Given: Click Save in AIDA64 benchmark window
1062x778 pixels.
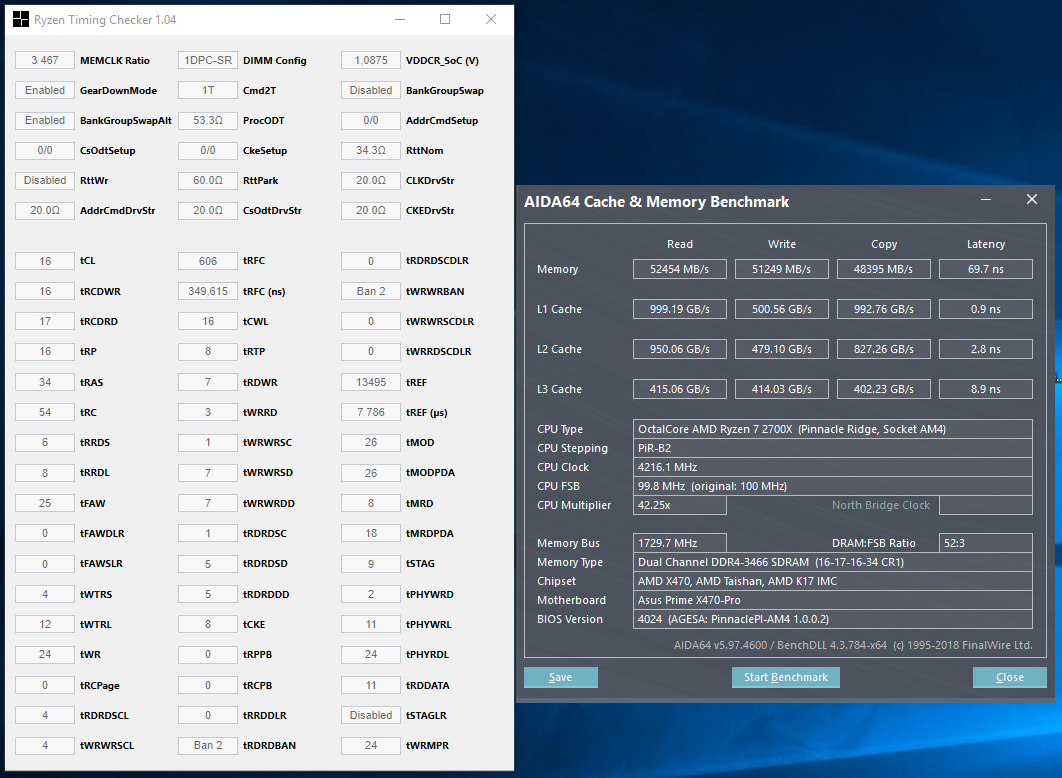Looking at the screenshot, I should [x=560, y=677].
